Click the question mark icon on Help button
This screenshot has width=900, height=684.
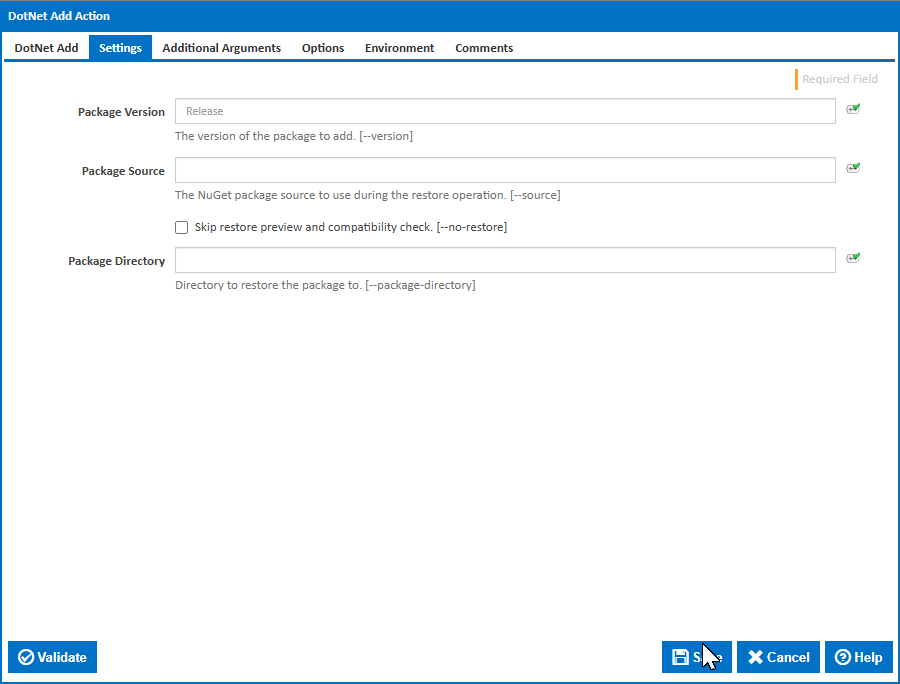click(x=842, y=657)
